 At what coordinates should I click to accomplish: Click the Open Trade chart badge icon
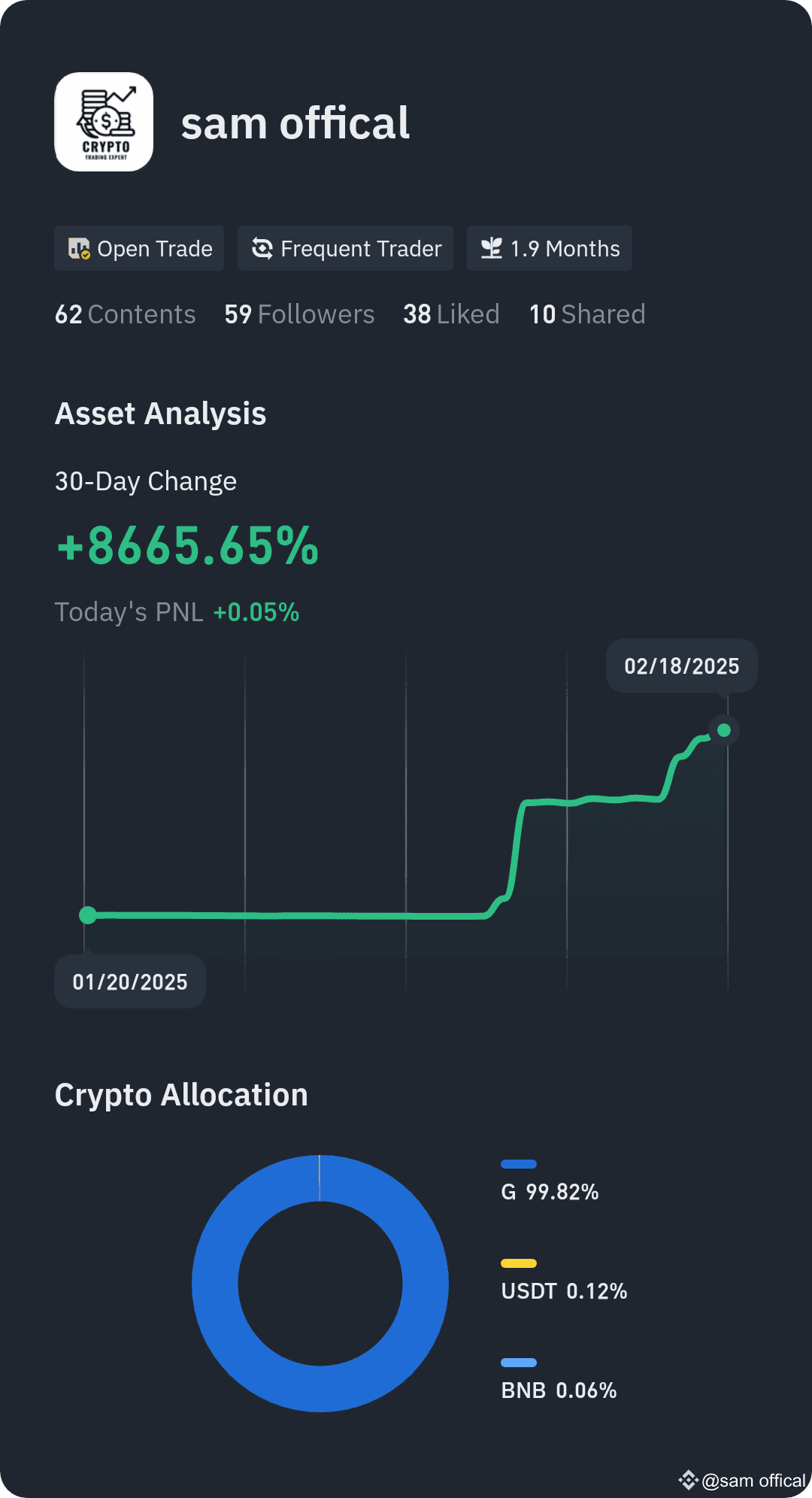click(x=81, y=248)
